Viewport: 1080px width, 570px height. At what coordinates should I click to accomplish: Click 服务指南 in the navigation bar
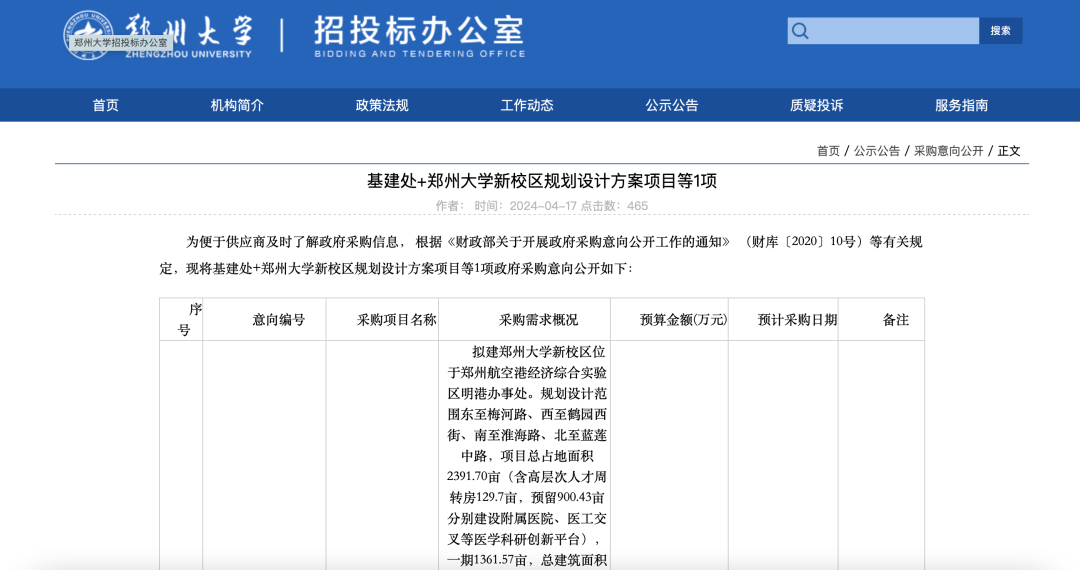pos(961,105)
